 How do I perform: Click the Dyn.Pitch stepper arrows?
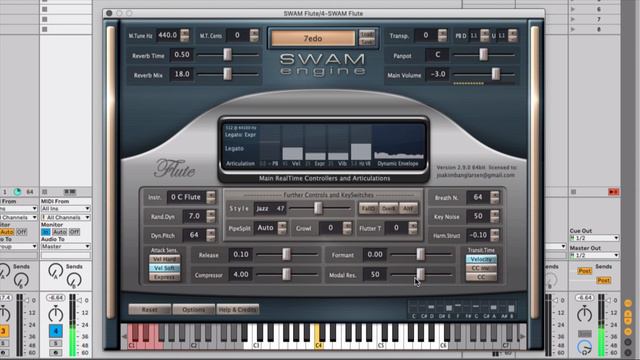point(211,235)
